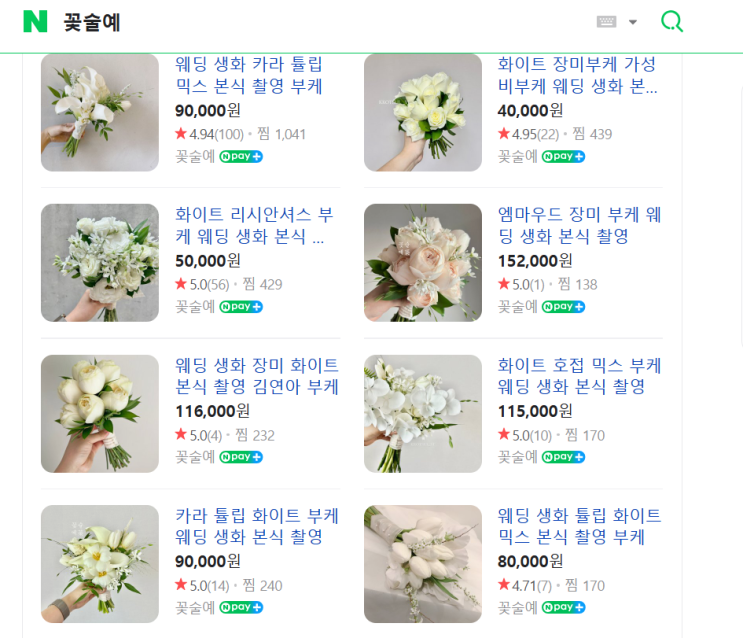The width and height of the screenshot is (743, 638).
Task: Click the 80,000원 tulip bouquet thumbnail
Action: (423, 564)
